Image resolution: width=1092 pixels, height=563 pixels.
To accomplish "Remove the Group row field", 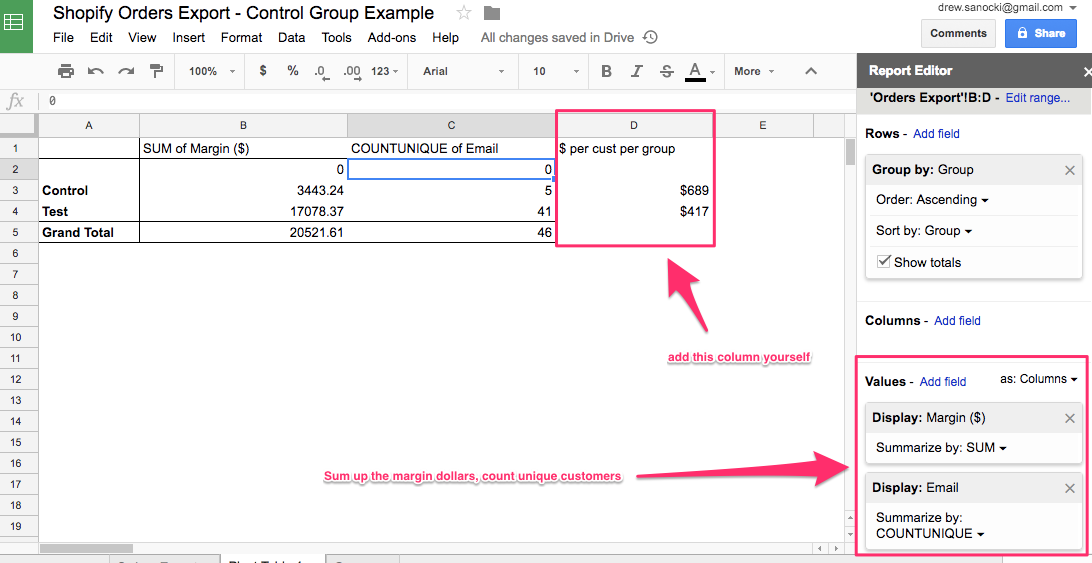I will coord(1070,170).
